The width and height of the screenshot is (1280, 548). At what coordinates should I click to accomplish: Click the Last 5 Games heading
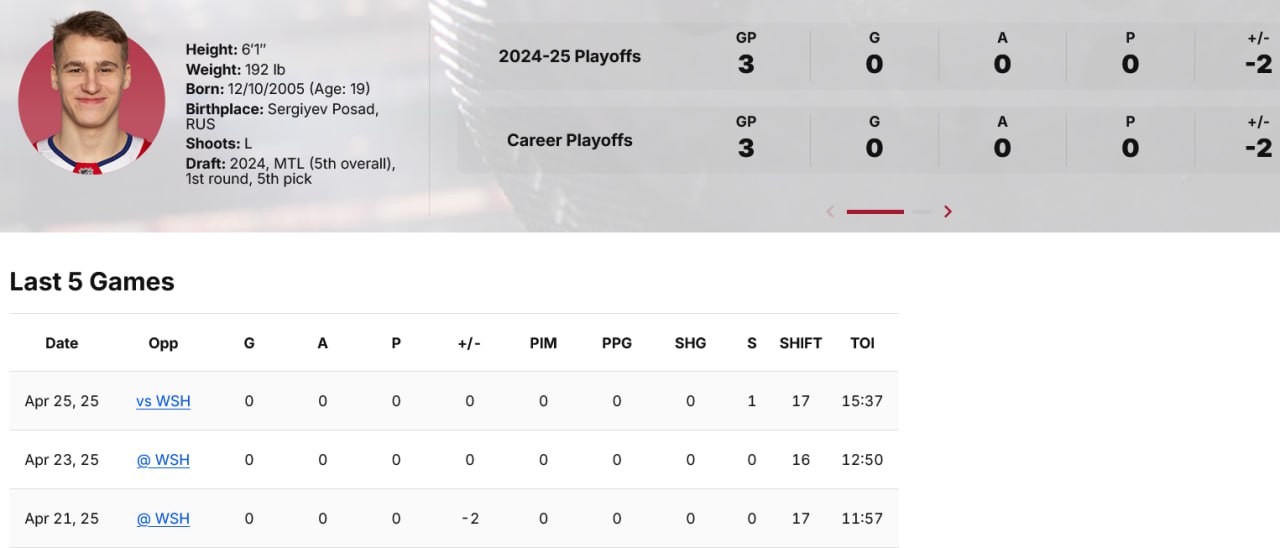(x=92, y=282)
